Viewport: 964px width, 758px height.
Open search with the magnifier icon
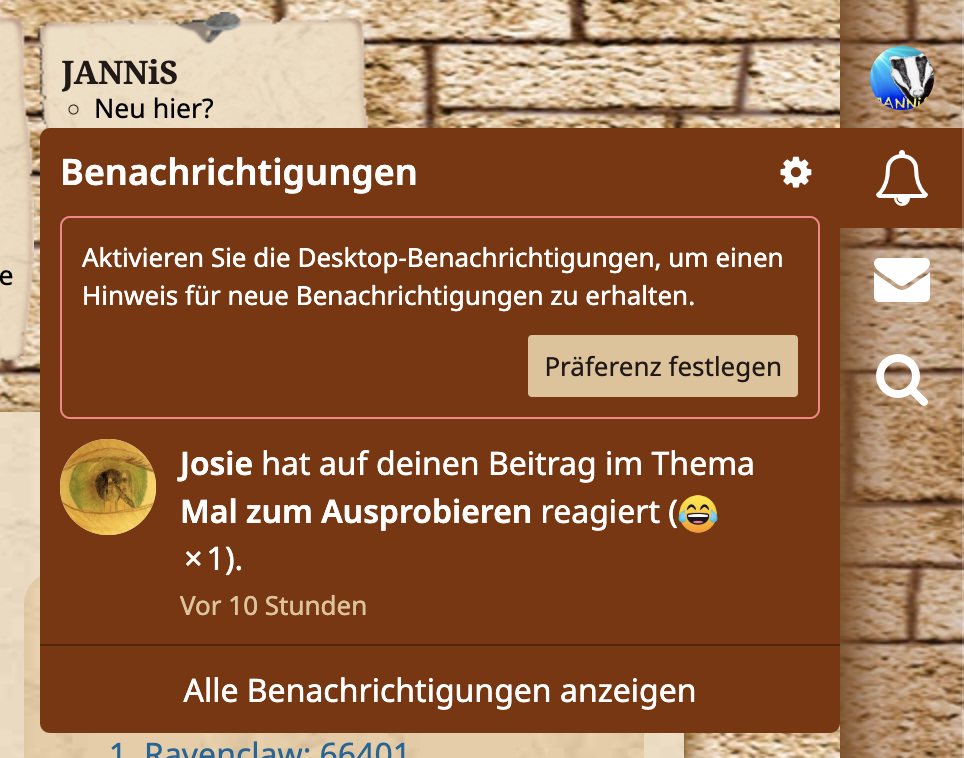point(901,379)
